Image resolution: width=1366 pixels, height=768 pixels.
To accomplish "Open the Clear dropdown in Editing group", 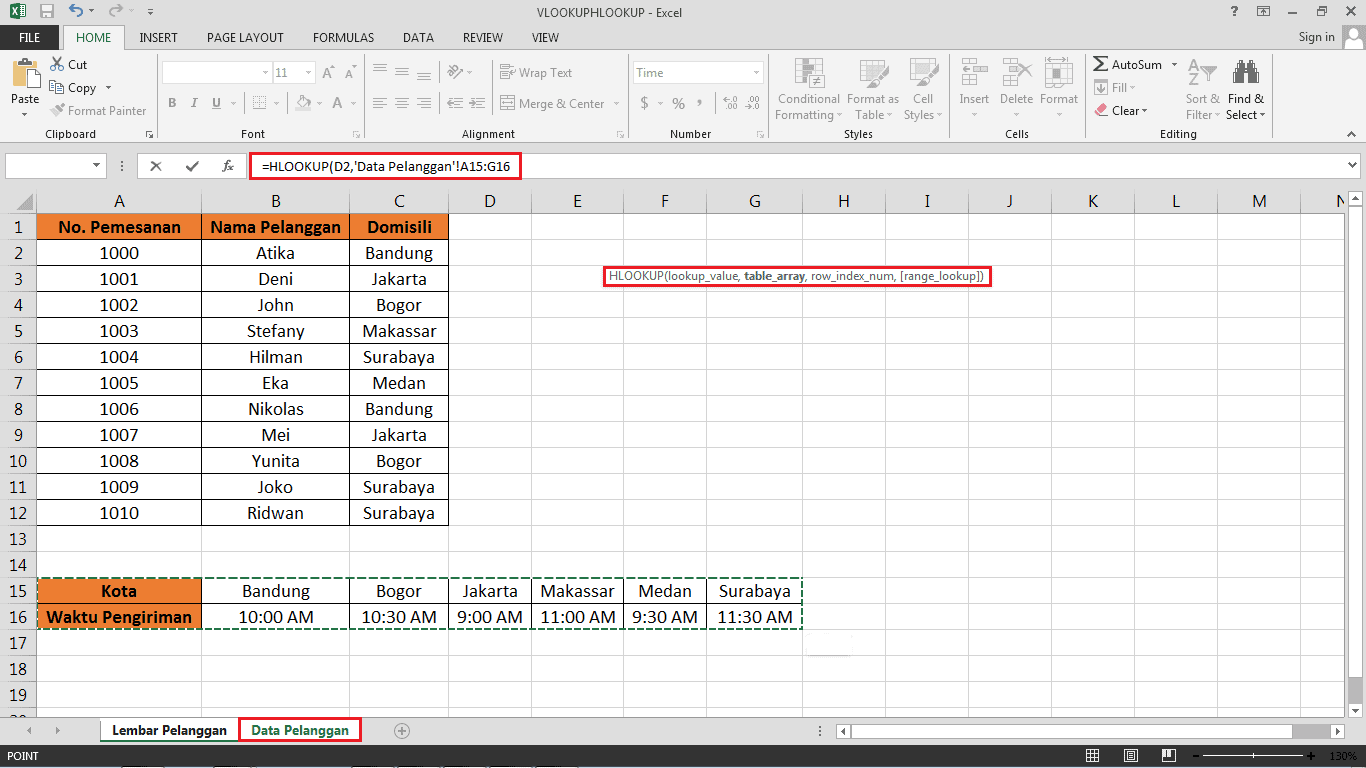I will click(x=1121, y=111).
